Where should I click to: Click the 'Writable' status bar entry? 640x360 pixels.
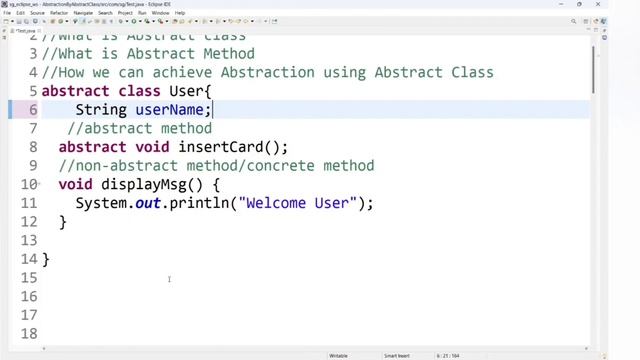point(338,356)
